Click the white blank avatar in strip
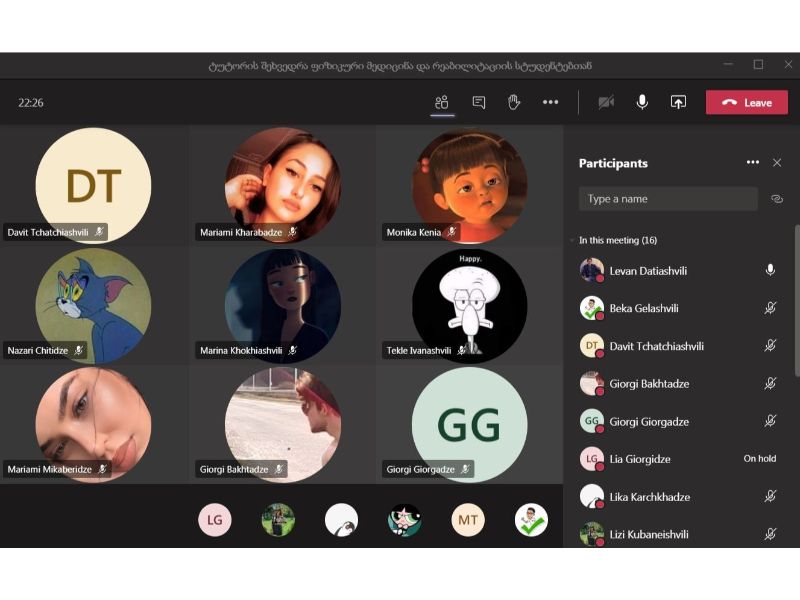Image resolution: width=800 pixels, height=600 pixels. click(341, 520)
